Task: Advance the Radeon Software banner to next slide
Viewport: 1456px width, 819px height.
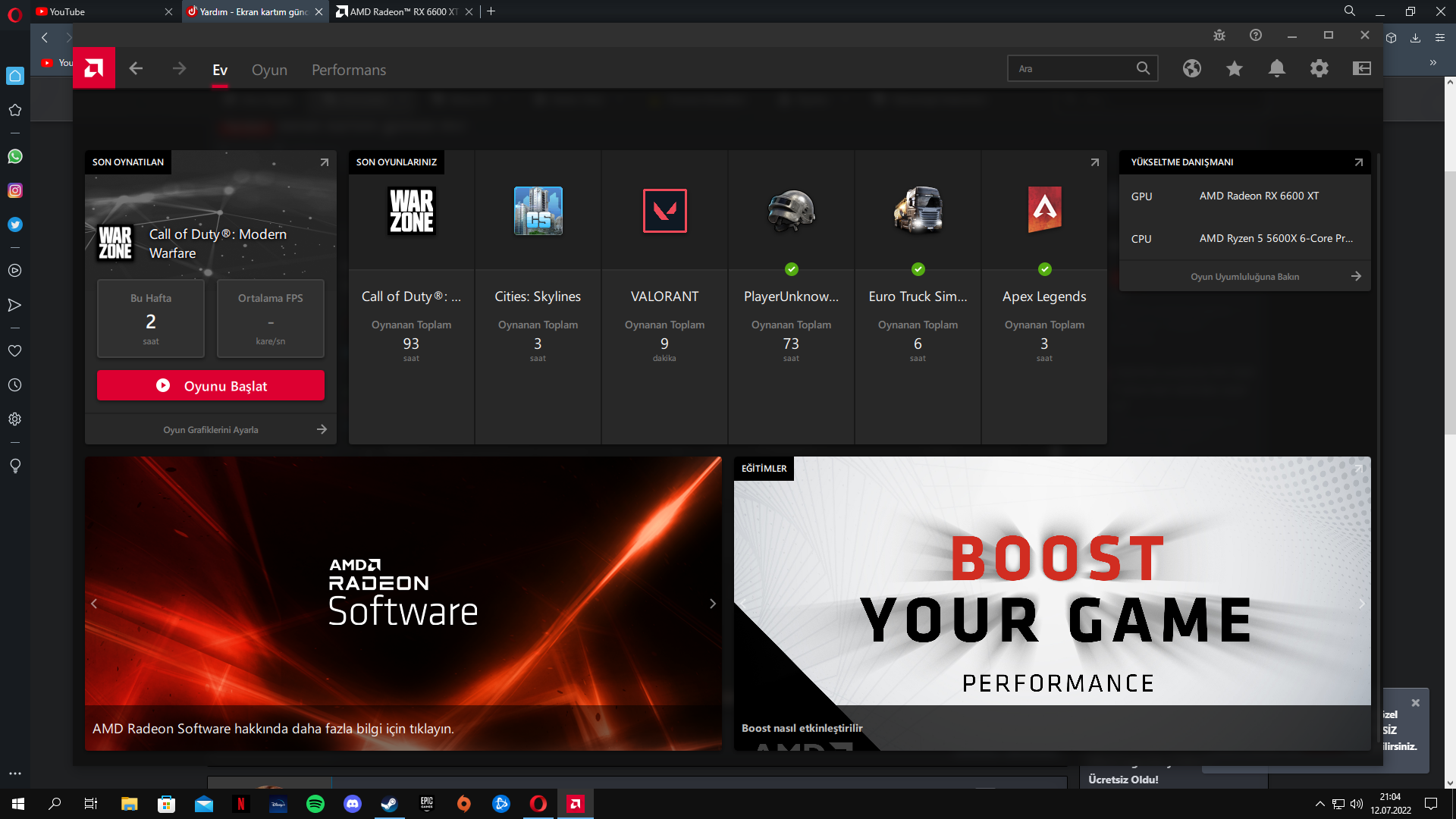Action: (x=712, y=604)
